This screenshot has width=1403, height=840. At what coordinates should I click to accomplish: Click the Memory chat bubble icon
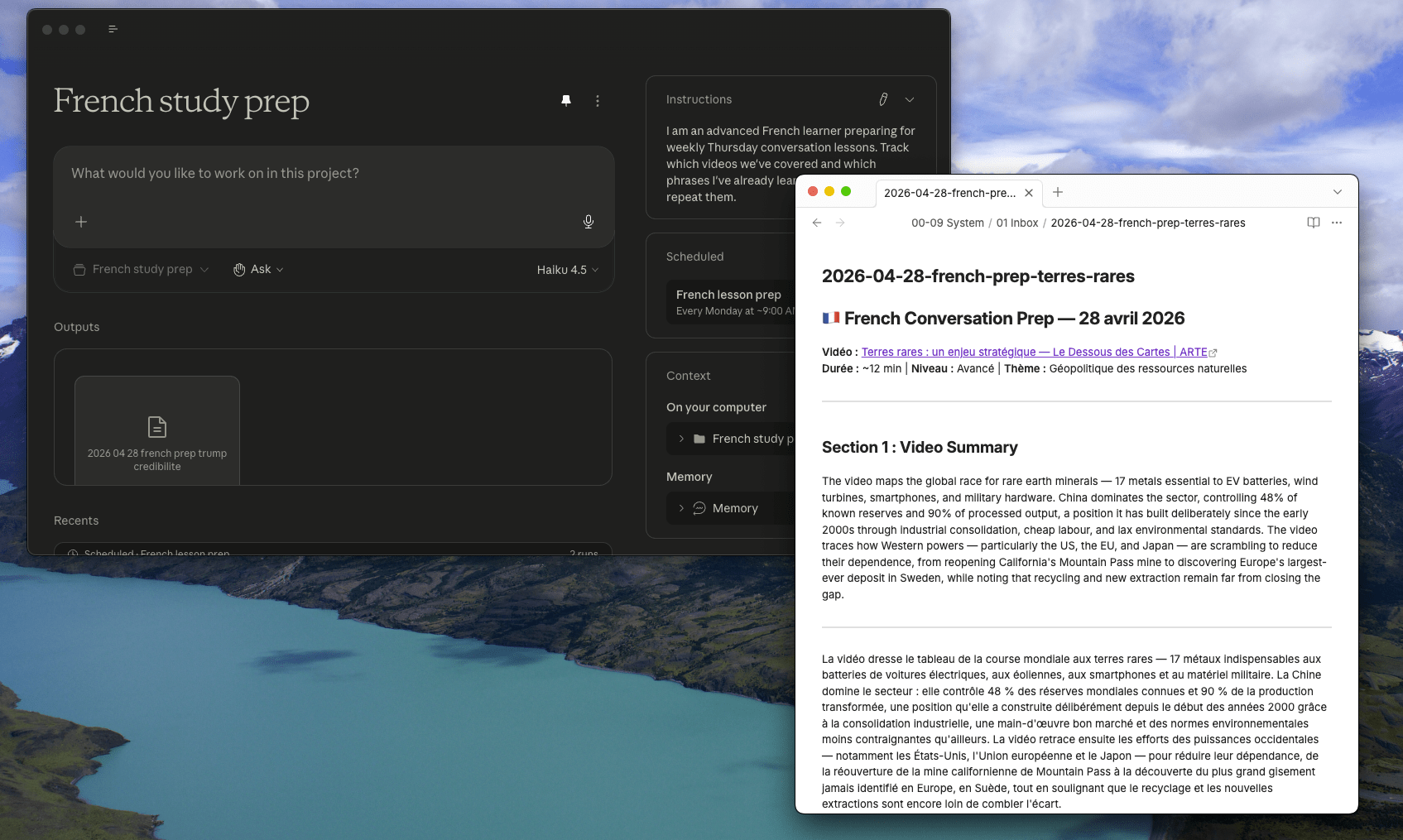point(699,508)
